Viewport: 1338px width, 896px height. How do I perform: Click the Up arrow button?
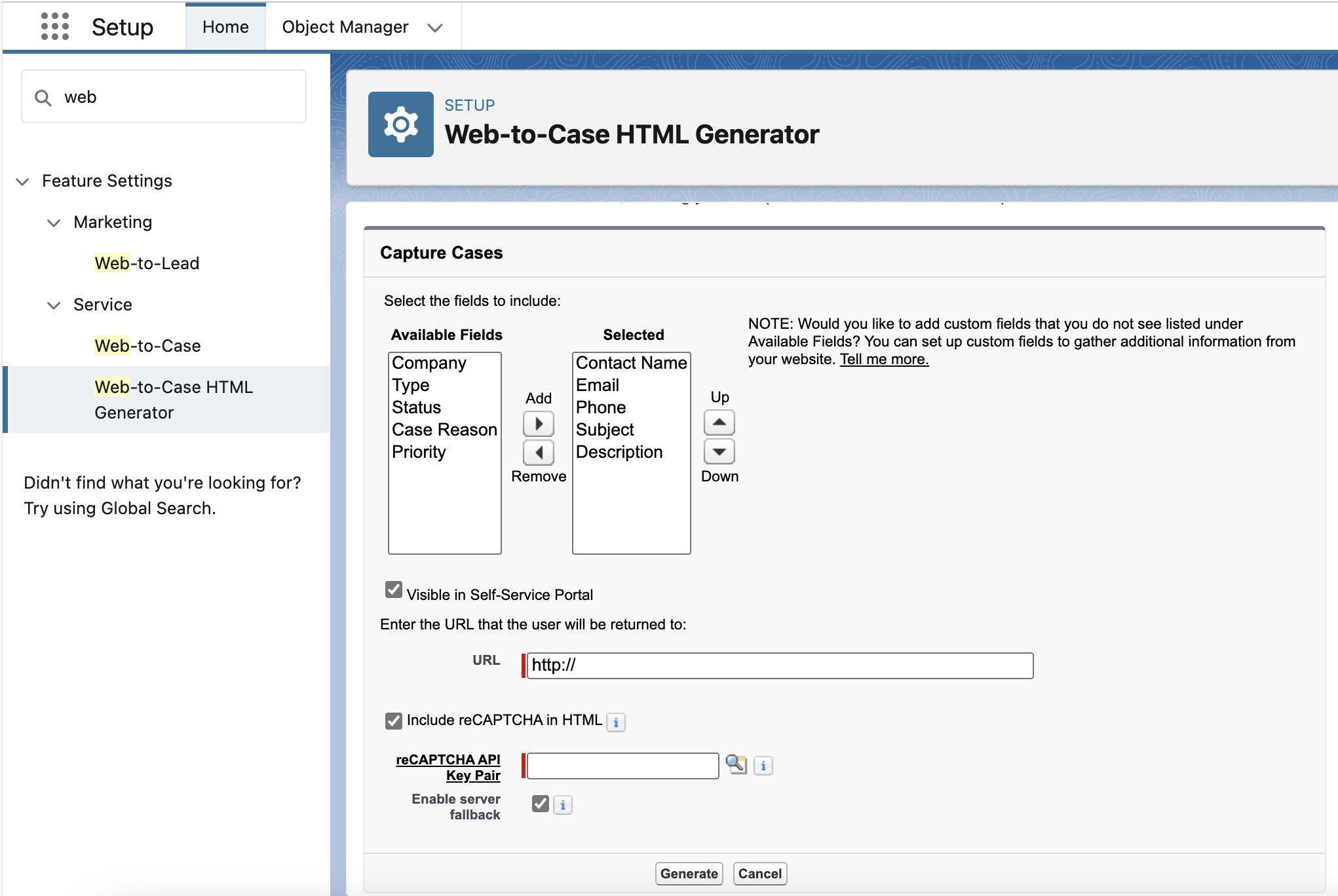point(719,422)
